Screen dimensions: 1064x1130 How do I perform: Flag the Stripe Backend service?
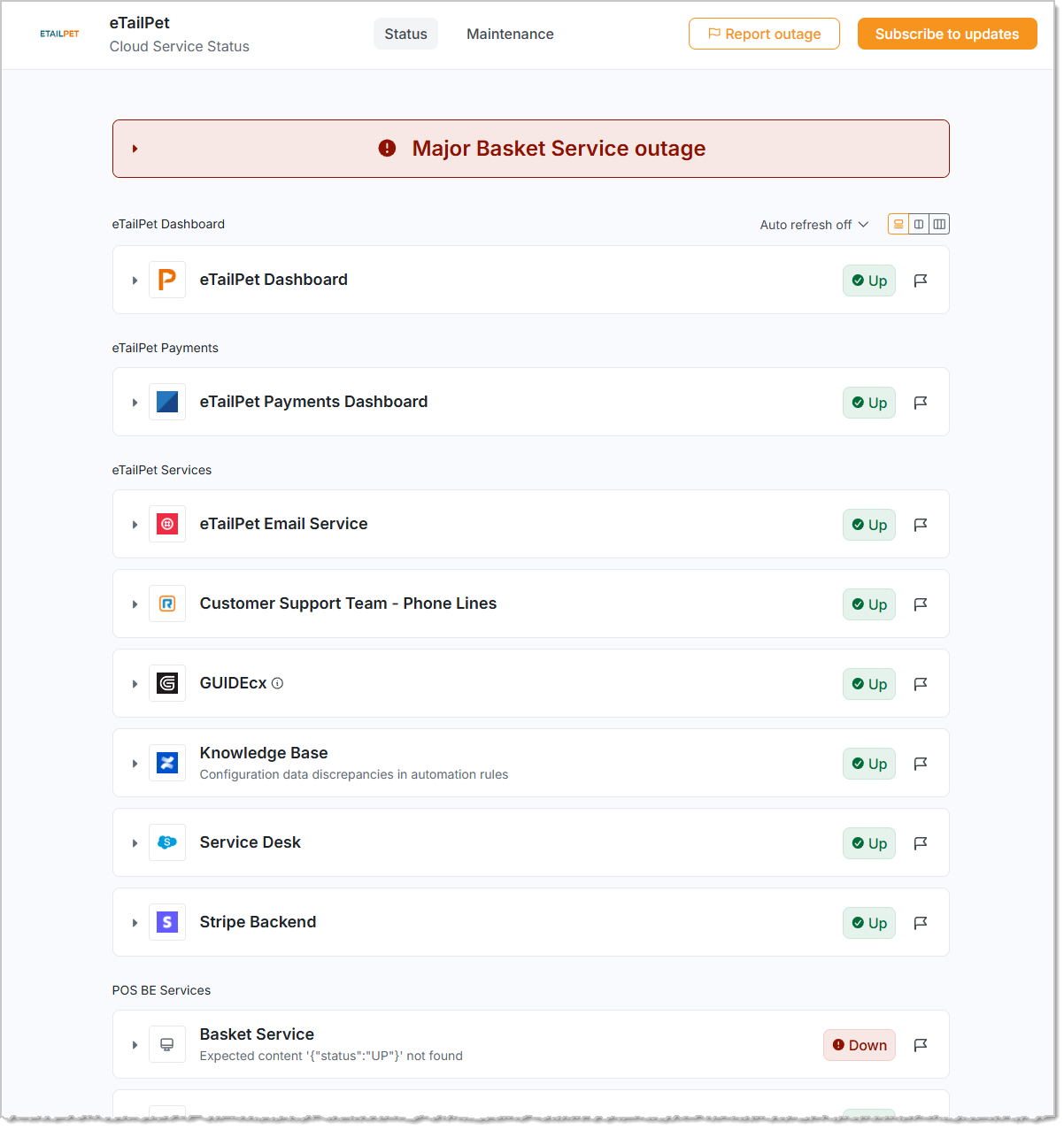(921, 923)
